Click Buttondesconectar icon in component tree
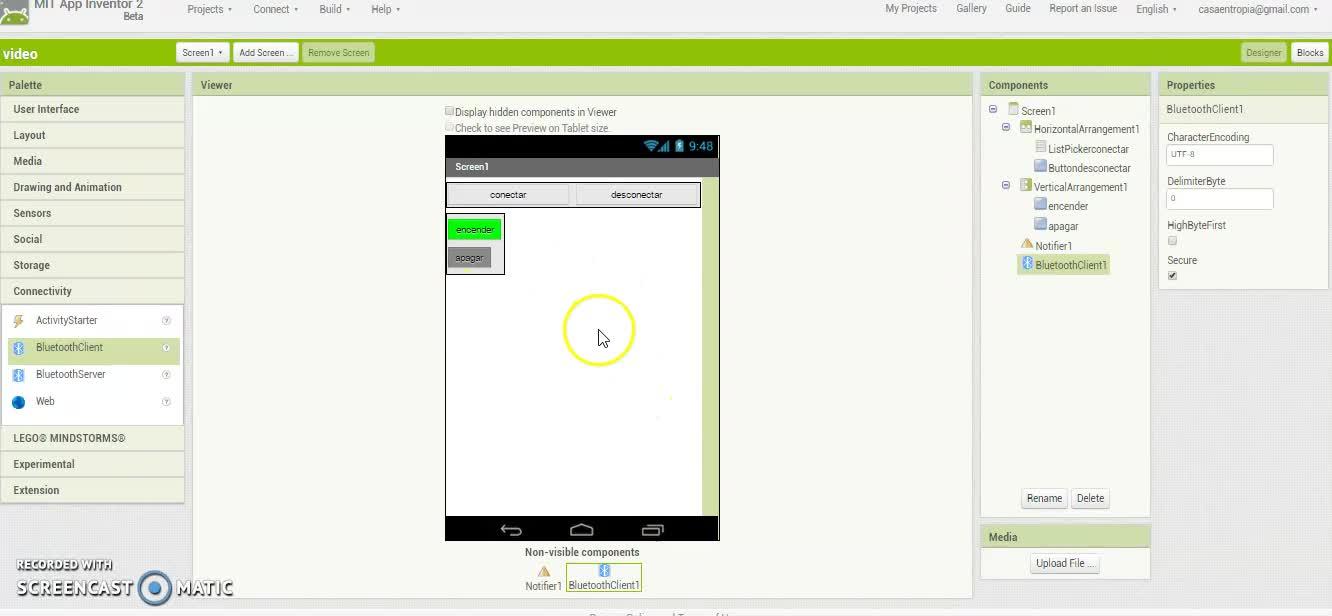Viewport: 1332px width, 616px height. pos(1041,167)
